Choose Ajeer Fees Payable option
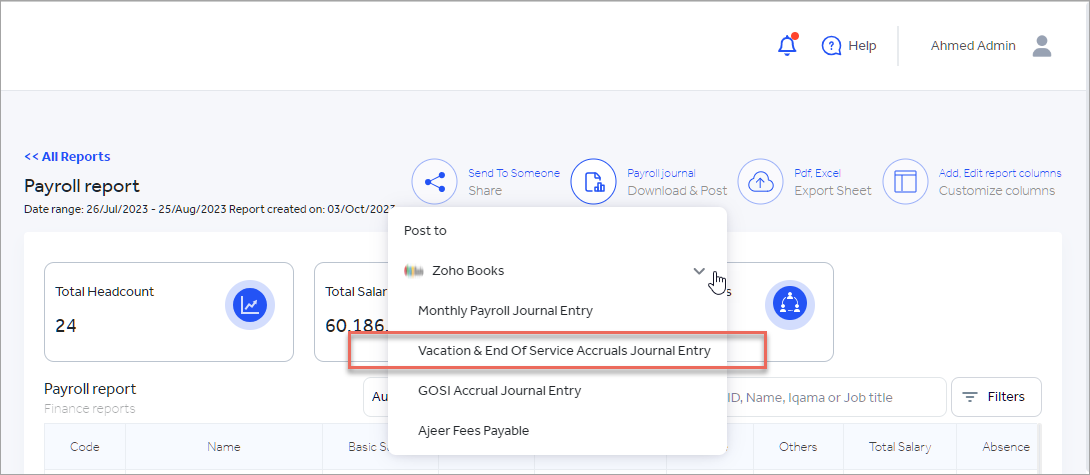This screenshot has width=1090, height=475. click(473, 431)
